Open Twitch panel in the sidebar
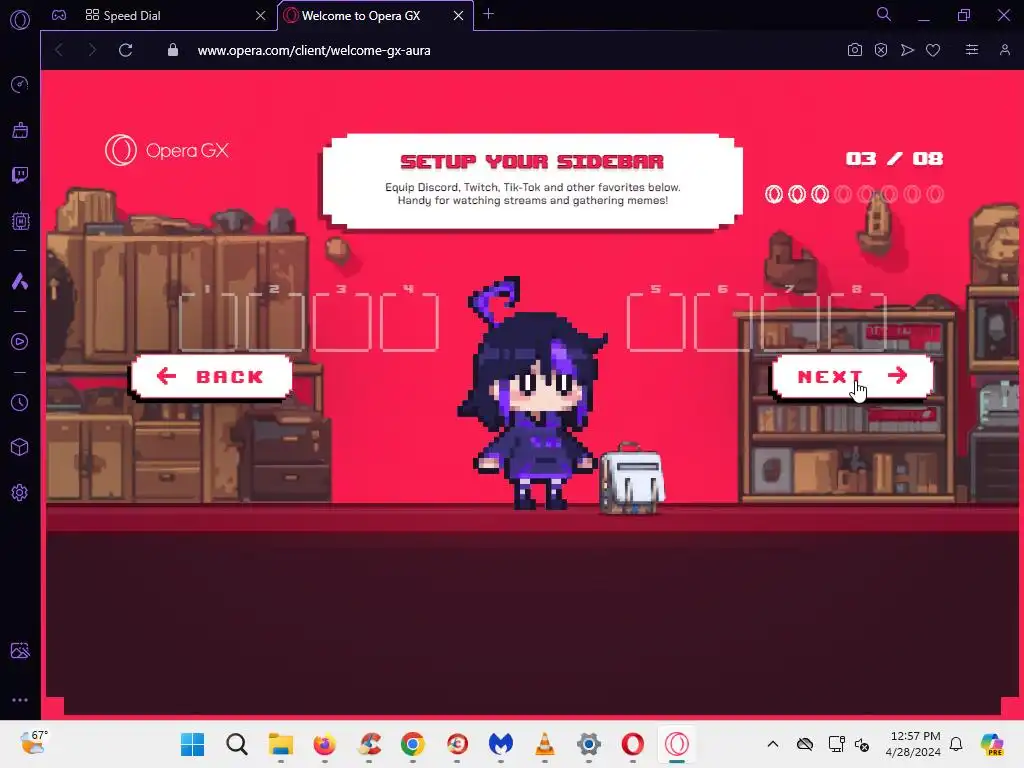The image size is (1024, 768). [20, 175]
